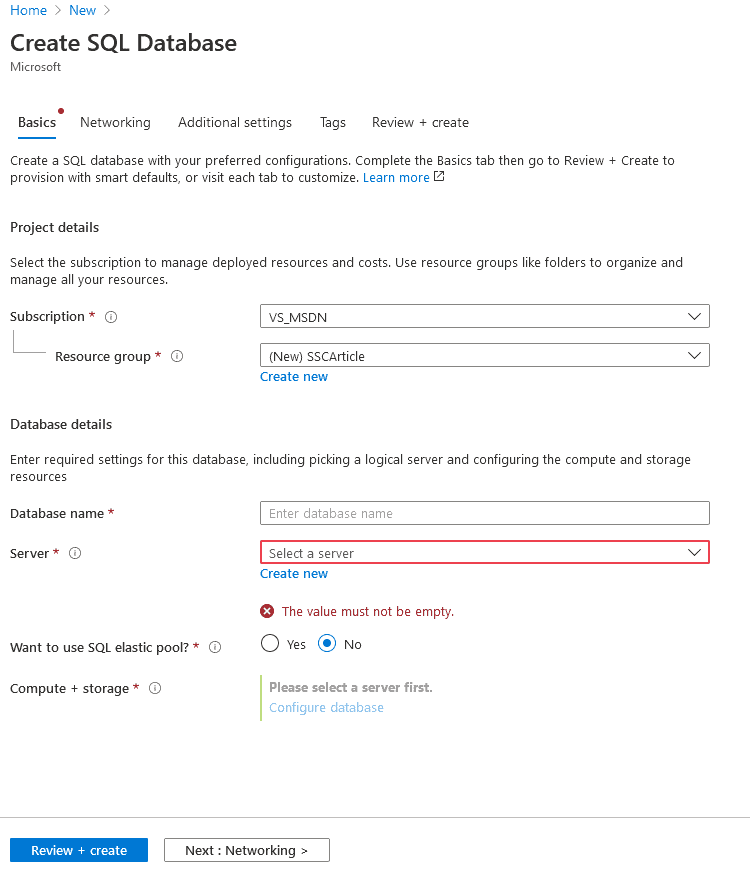
Task: Click the Resource group info icon
Action: coord(177,357)
